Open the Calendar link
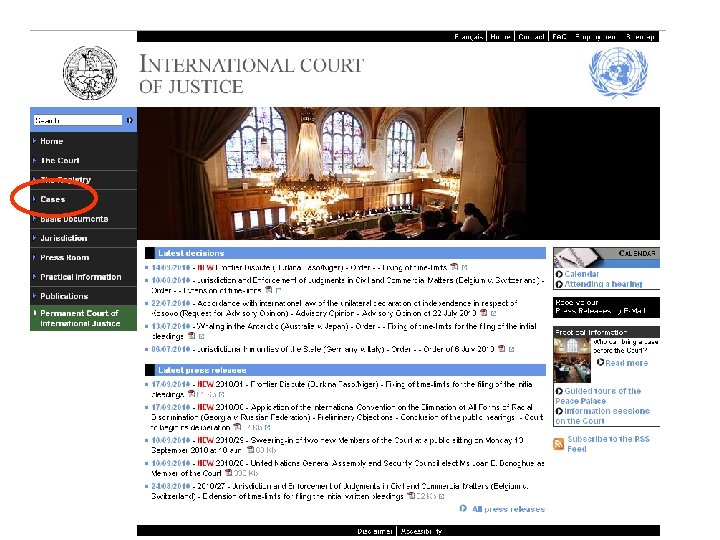Viewport: 720px width, 540px height. [582, 274]
